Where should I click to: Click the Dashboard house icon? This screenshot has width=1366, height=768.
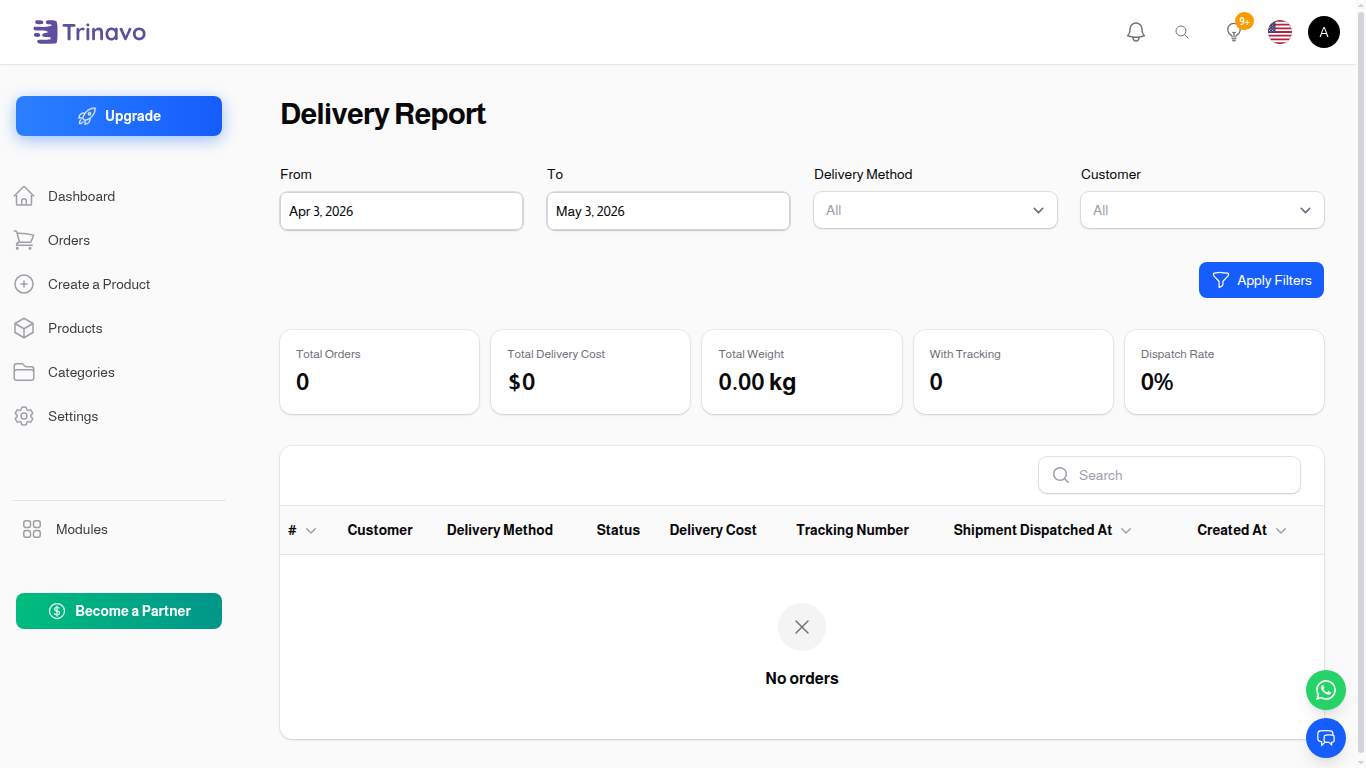pos(24,196)
